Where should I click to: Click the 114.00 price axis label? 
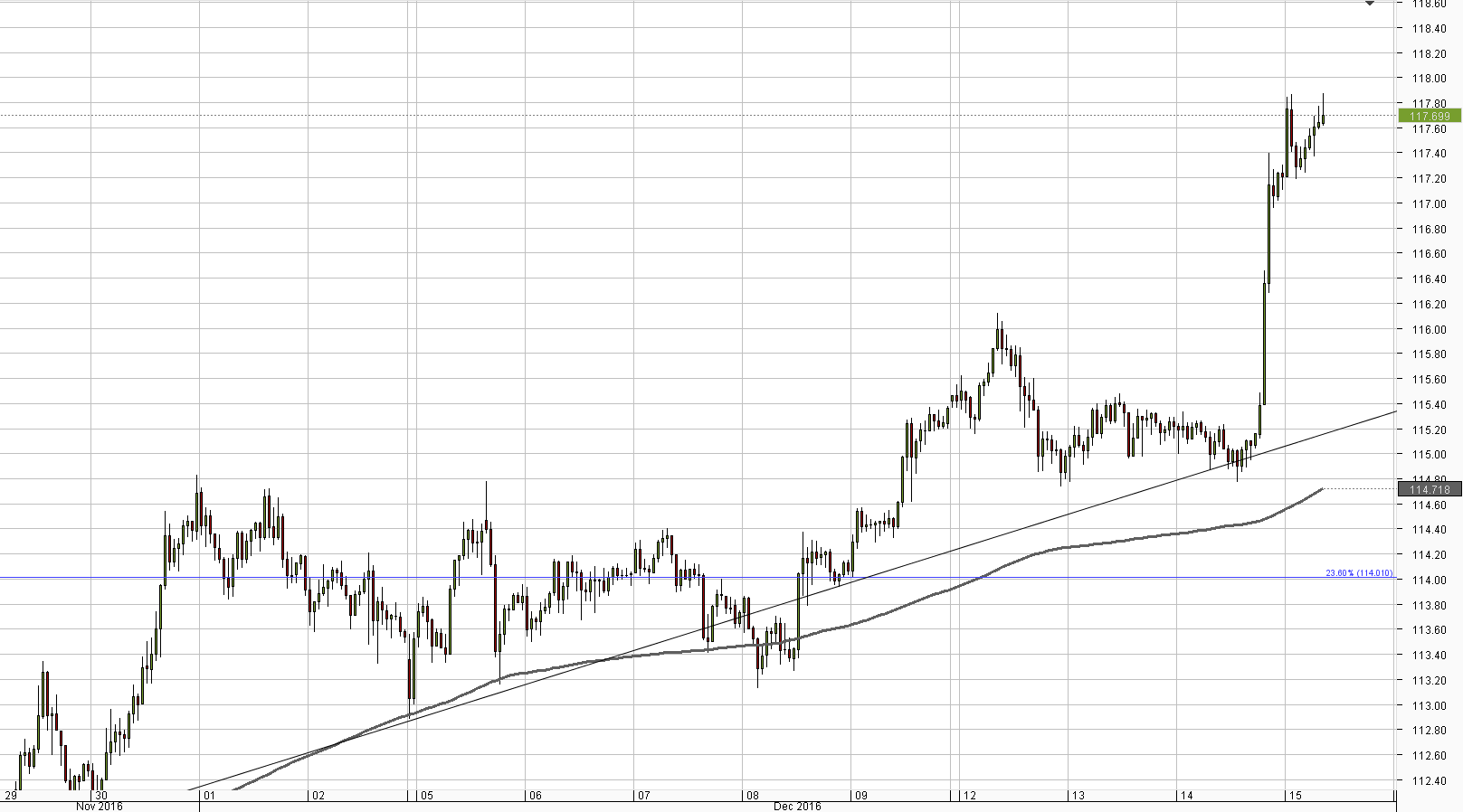(1429, 581)
